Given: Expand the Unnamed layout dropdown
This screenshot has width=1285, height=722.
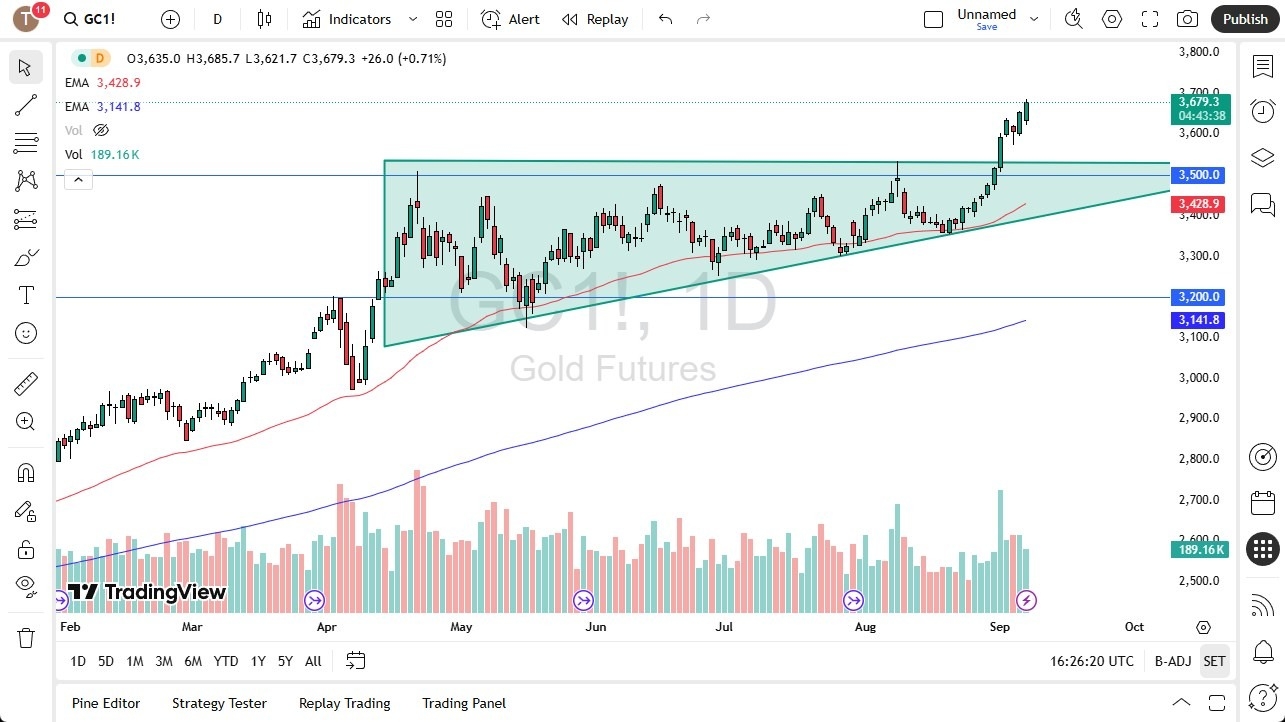Looking at the screenshot, I should 1034,17.
